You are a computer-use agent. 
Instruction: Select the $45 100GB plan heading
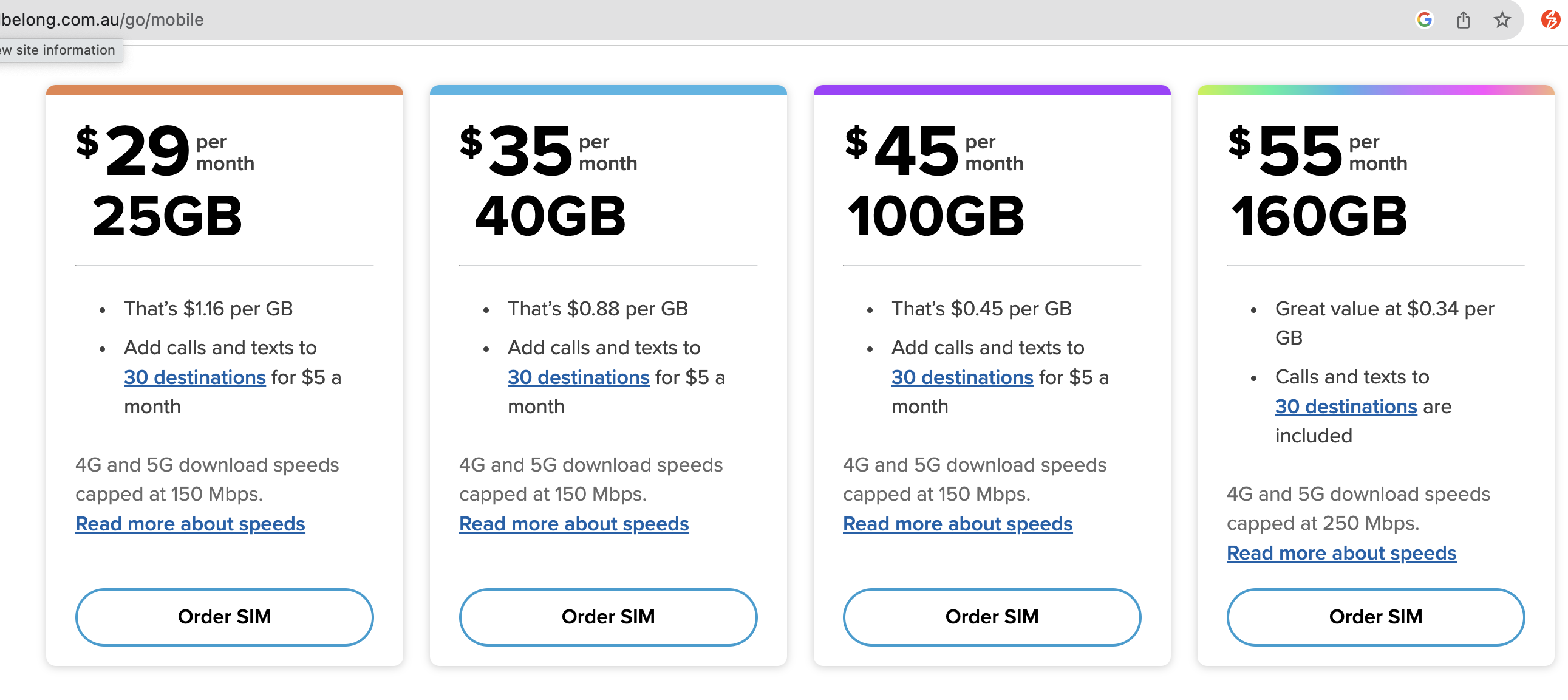936,181
